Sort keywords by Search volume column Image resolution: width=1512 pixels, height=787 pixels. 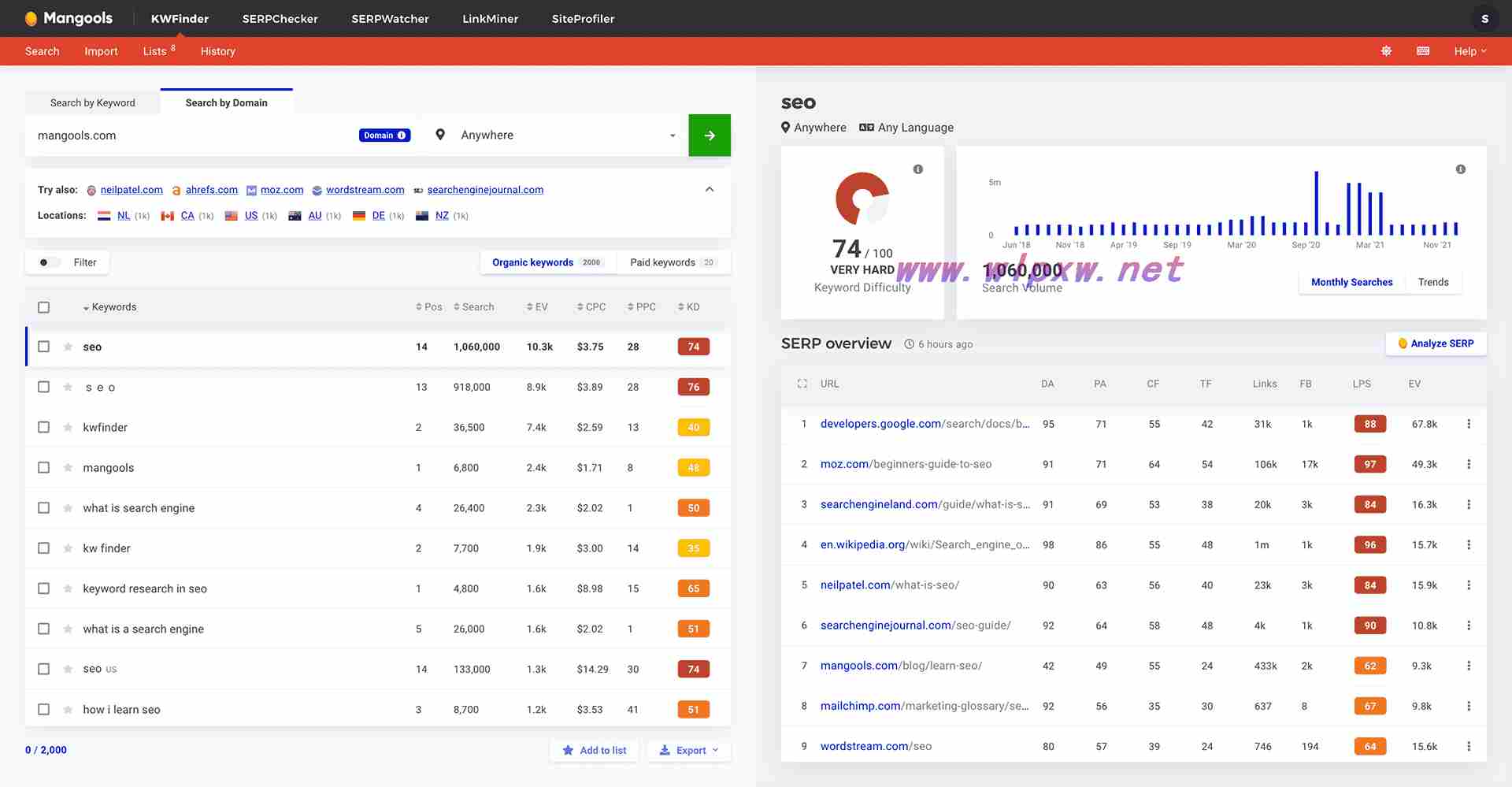tap(474, 307)
